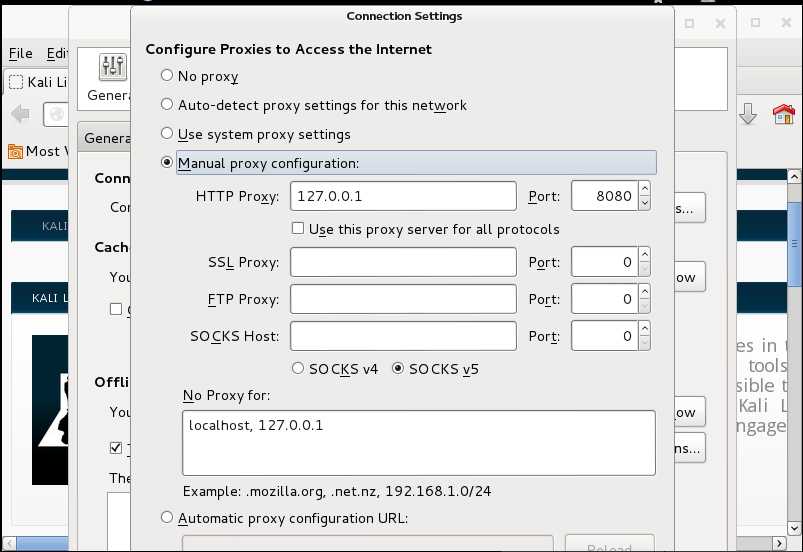The image size is (803, 552).
Task: Click the browser Home icon
Action: point(783,115)
